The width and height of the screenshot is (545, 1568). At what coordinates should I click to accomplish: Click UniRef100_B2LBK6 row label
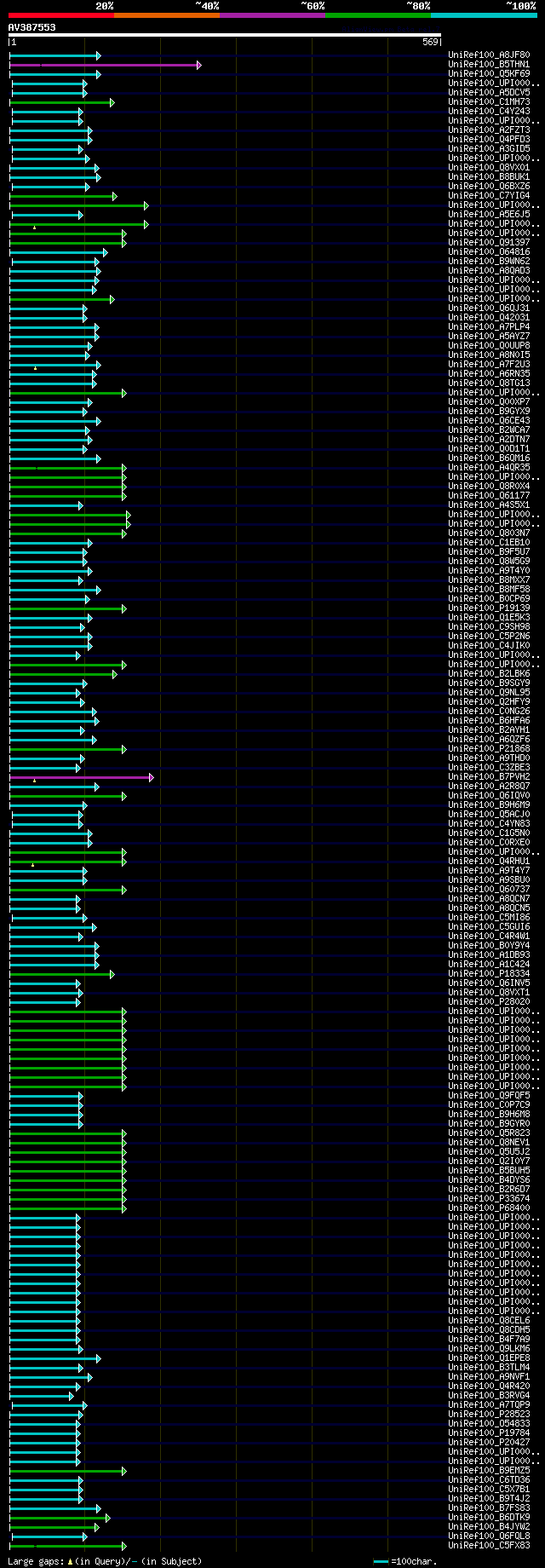[489, 674]
